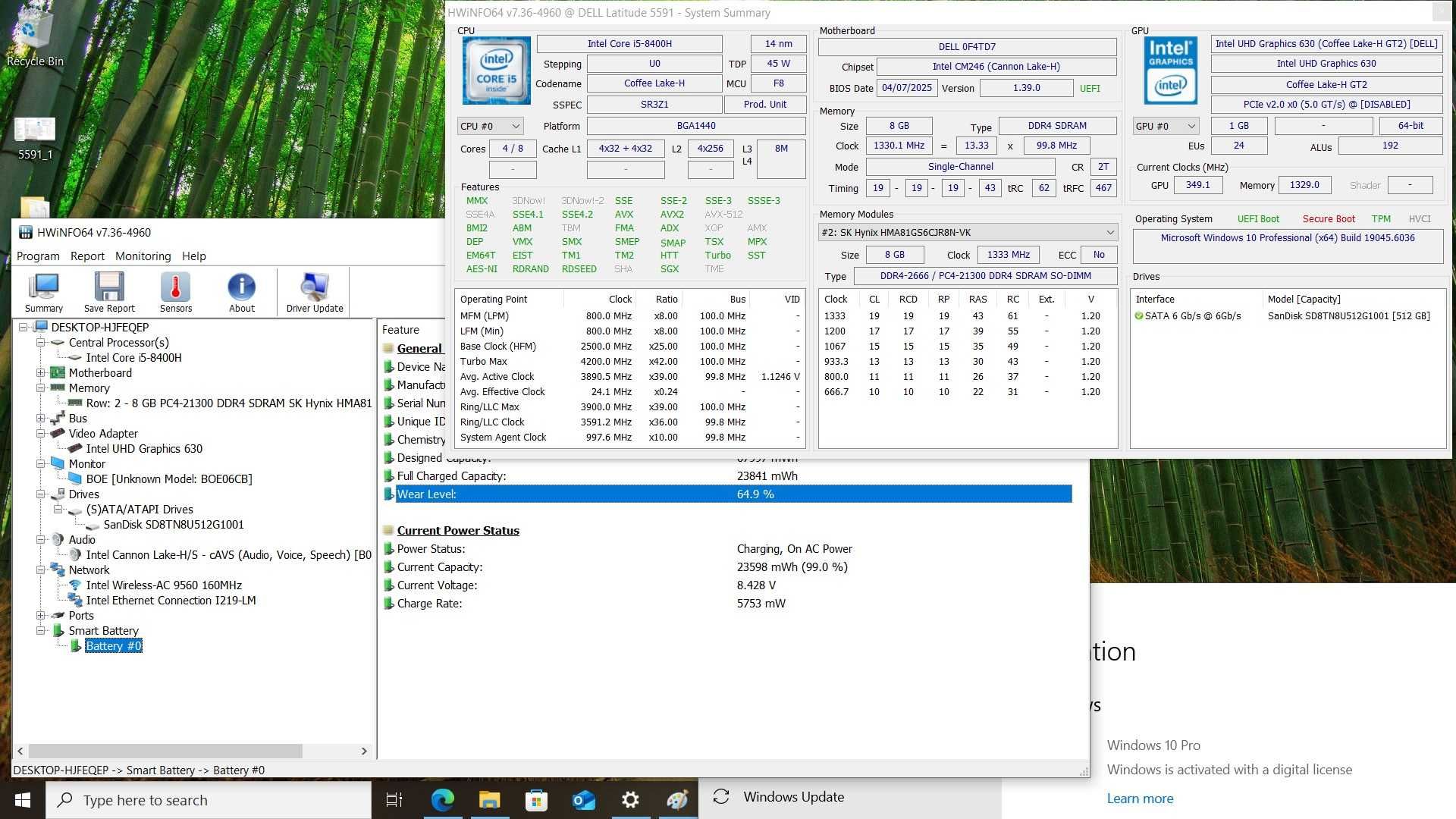
Task: Click the Current Power Status heading
Action: tap(458, 531)
